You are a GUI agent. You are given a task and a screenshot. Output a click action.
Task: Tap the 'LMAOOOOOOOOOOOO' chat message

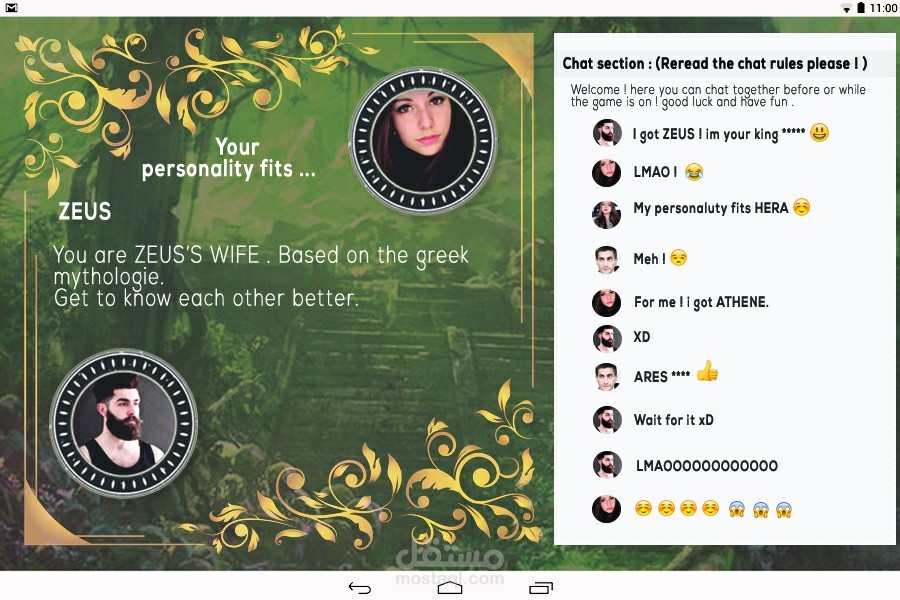(707, 466)
